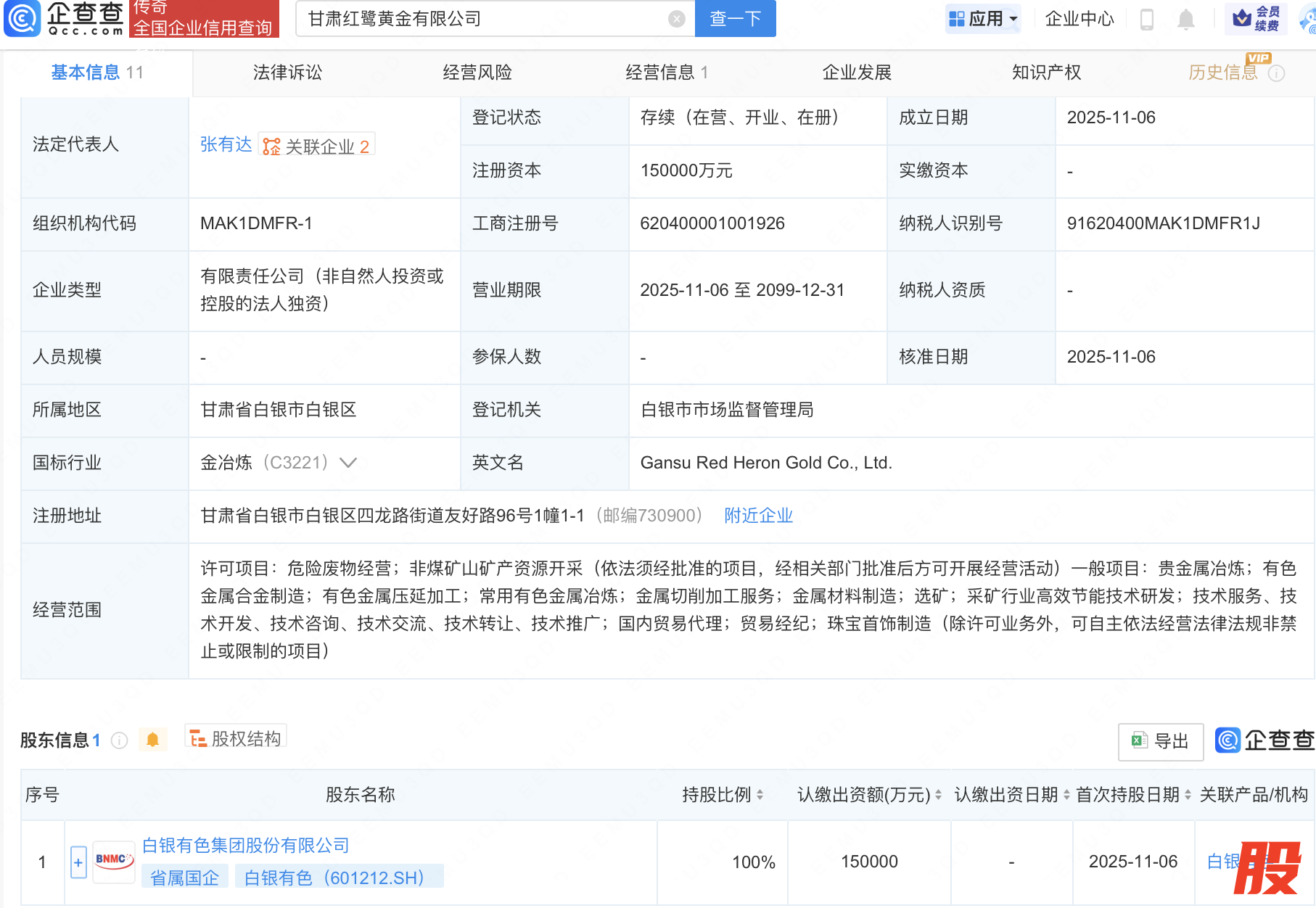Click the Qcc.com logo icon

[22, 19]
